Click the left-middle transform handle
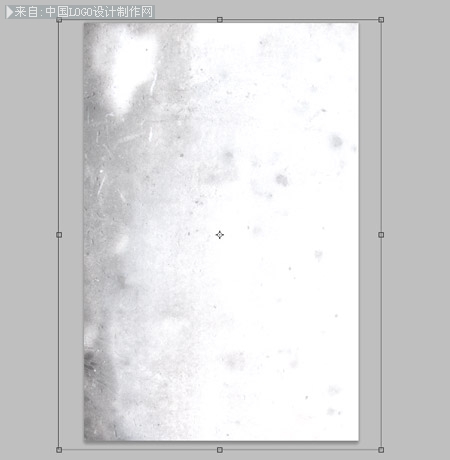450x460 pixels. pyautogui.click(x=59, y=235)
